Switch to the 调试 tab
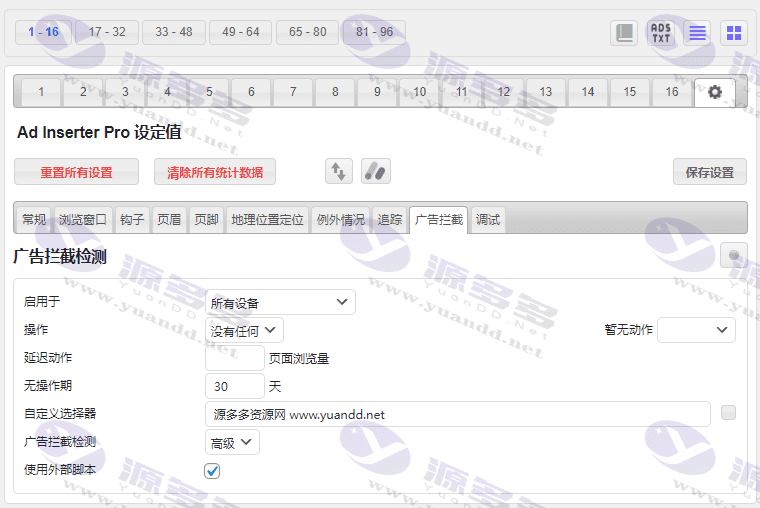760x508 pixels. click(x=488, y=220)
